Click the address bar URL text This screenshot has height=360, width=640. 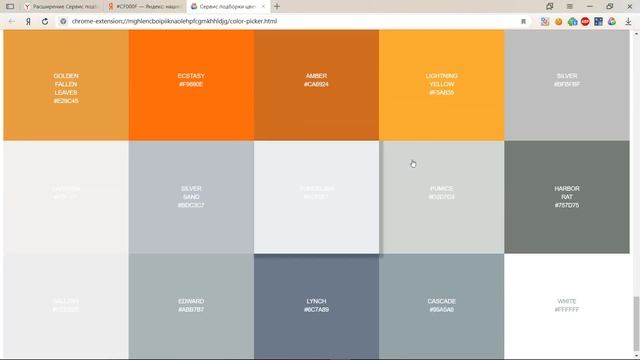[174, 21]
